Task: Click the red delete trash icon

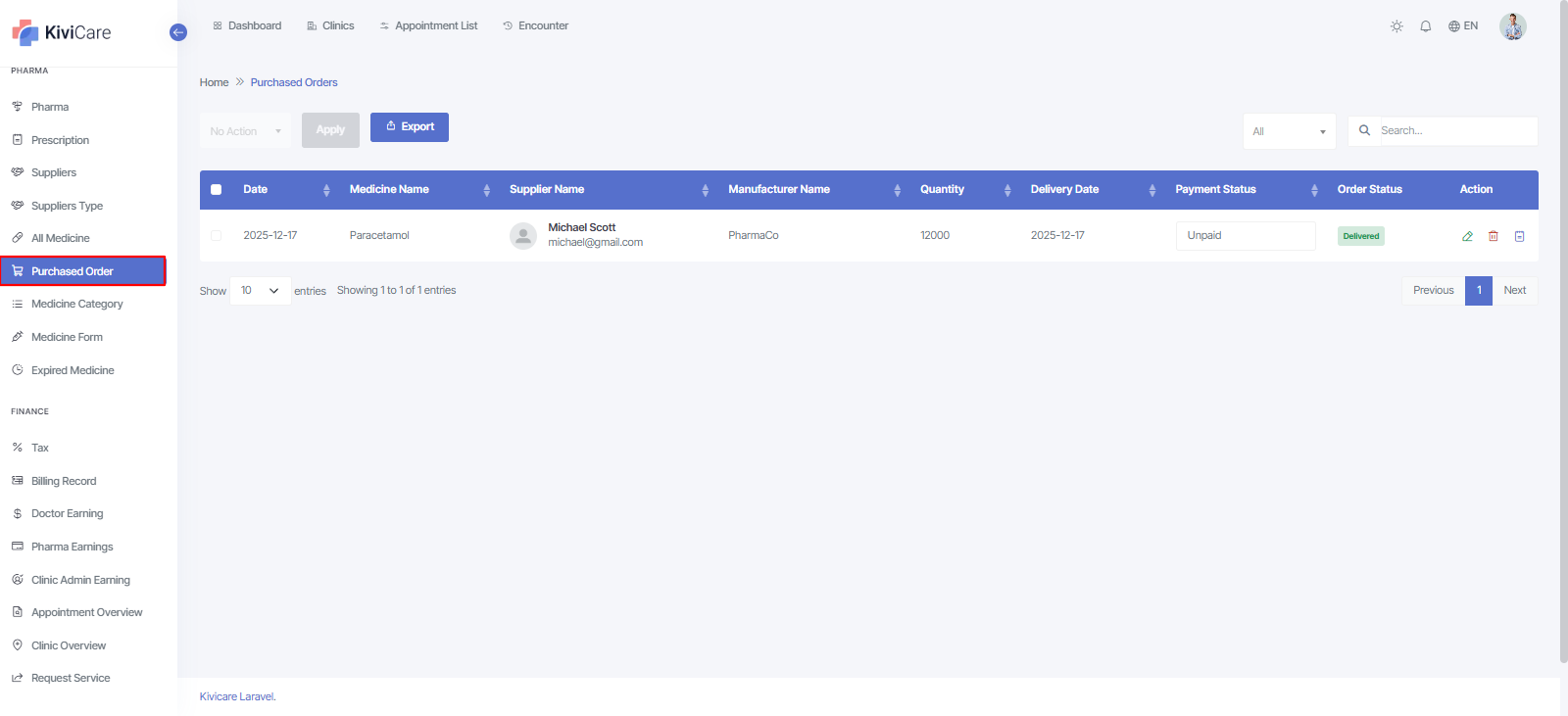Action: pos(1494,236)
